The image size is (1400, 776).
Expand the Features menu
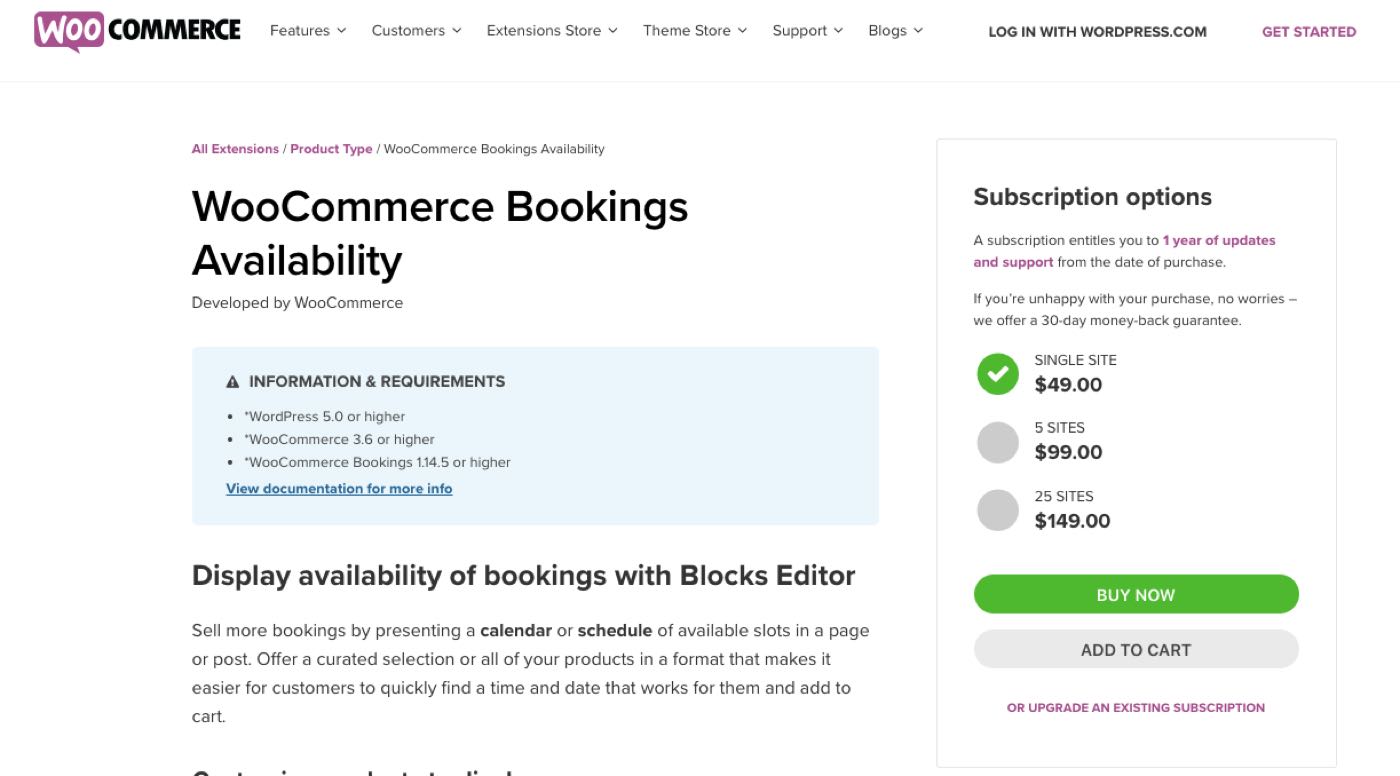point(308,31)
